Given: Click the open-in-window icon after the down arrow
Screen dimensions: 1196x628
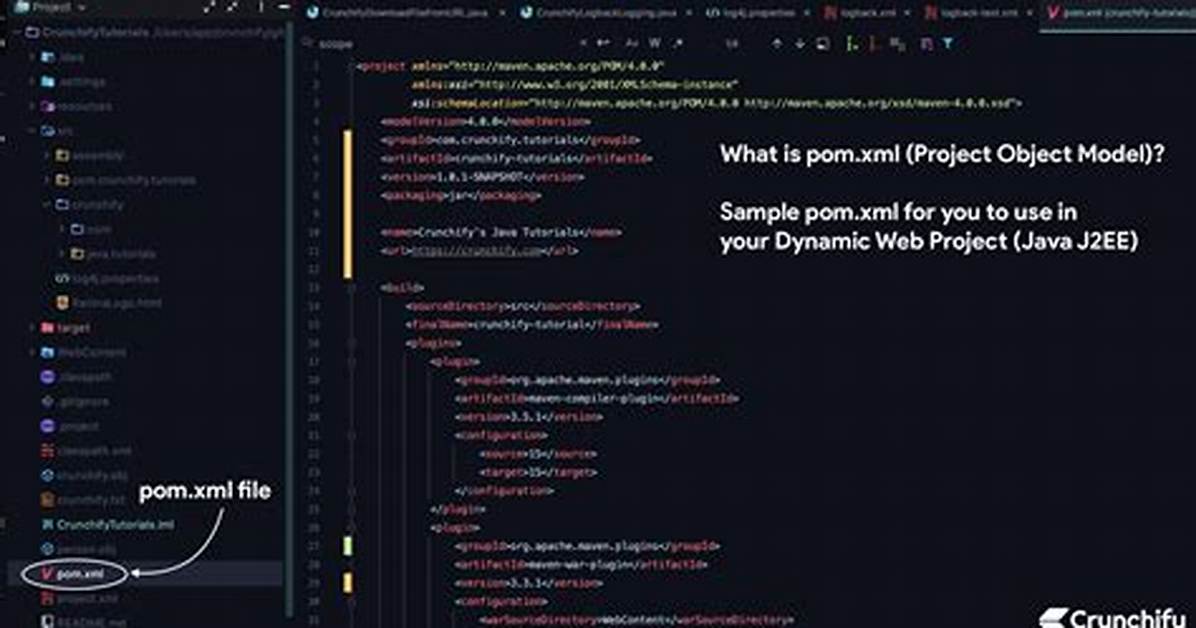Looking at the screenshot, I should 822,44.
